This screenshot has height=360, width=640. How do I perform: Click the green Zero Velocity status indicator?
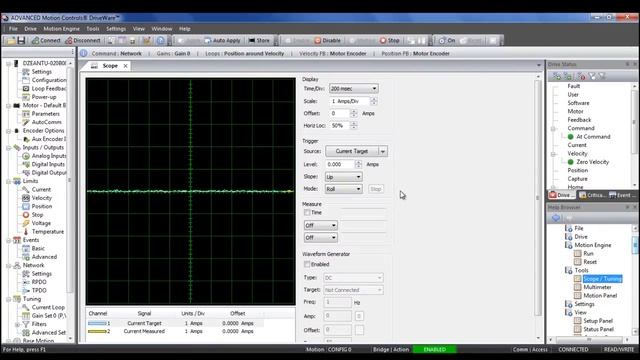click(571, 162)
